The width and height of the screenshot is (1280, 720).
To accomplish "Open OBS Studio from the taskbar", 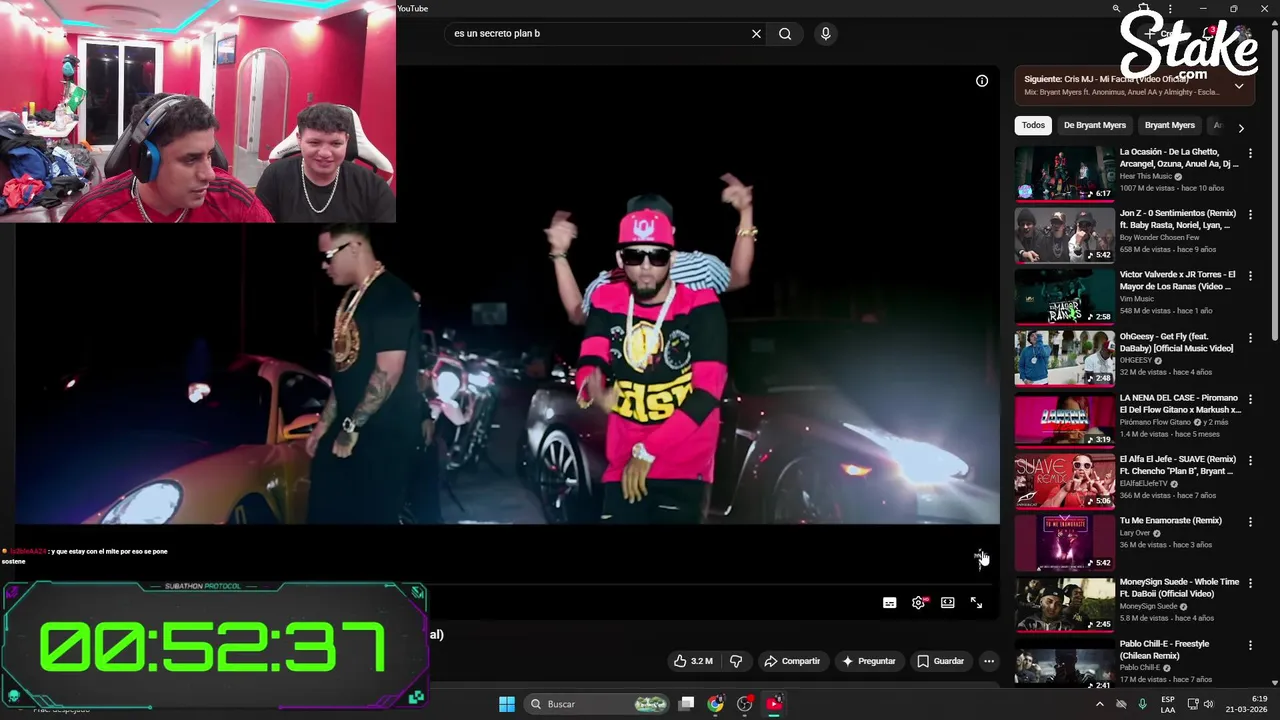I will 745,704.
